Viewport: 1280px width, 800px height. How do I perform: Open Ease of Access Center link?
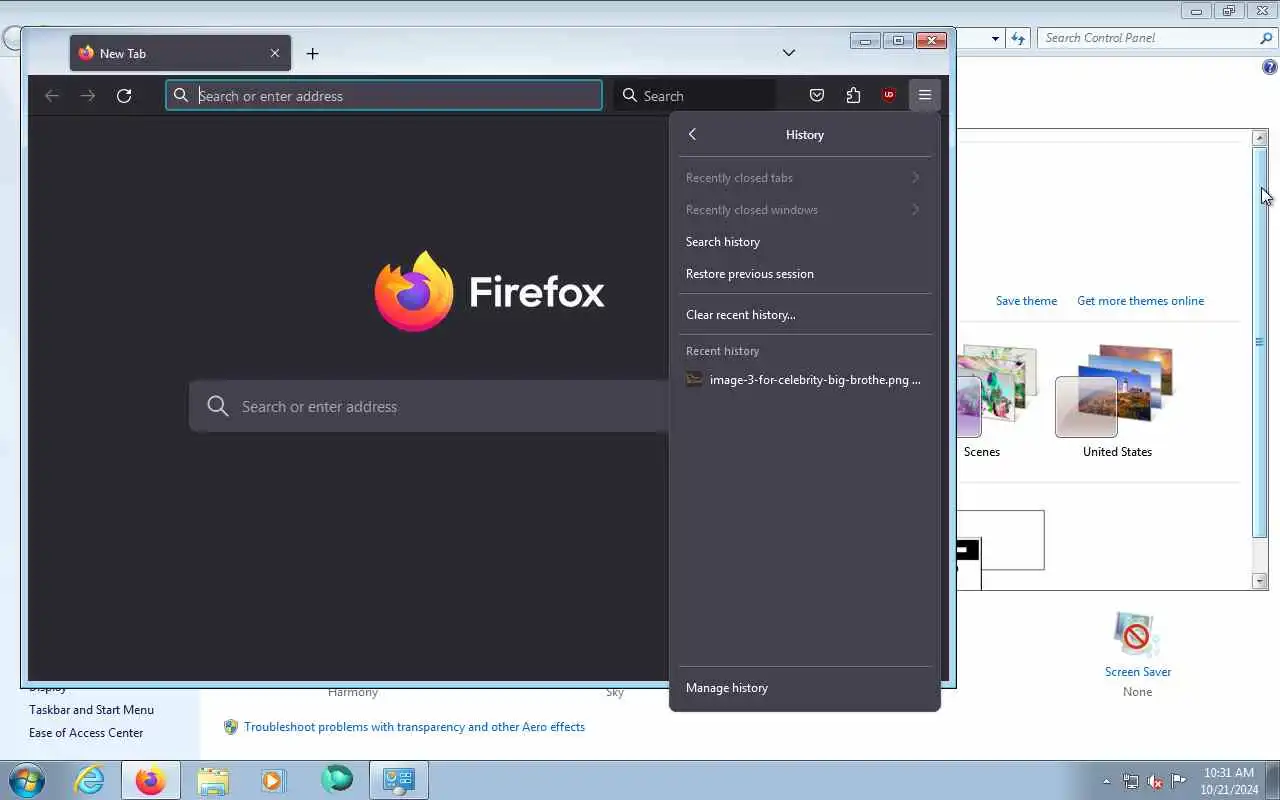click(86, 733)
